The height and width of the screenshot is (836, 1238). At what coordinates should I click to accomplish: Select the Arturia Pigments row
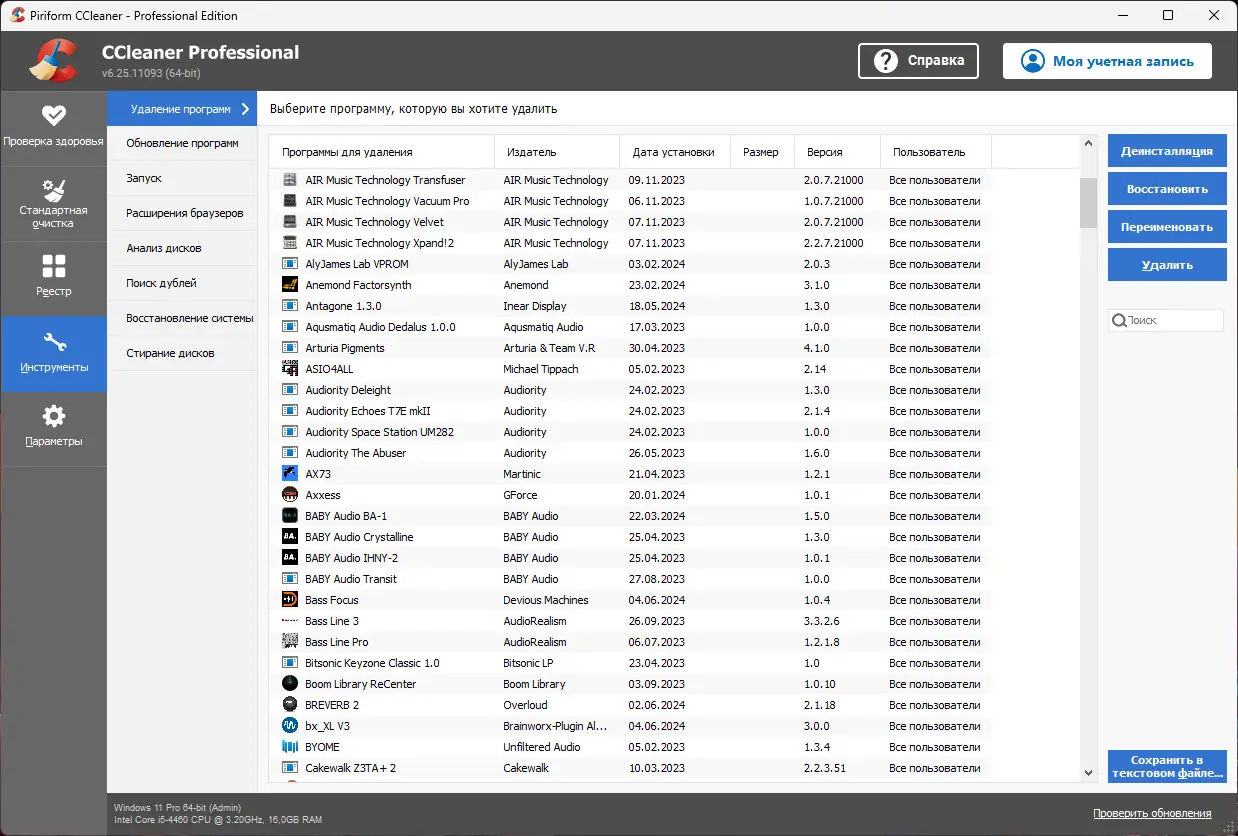click(350, 347)
